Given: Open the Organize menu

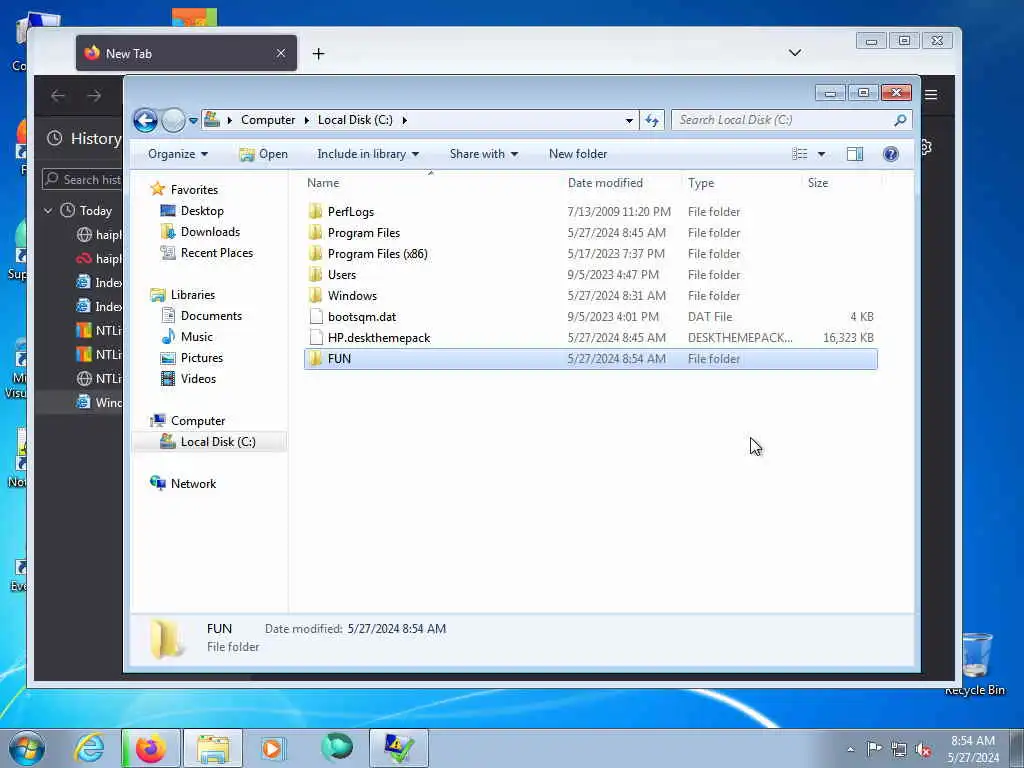Looking at the screenshot, I should (178, 154).
